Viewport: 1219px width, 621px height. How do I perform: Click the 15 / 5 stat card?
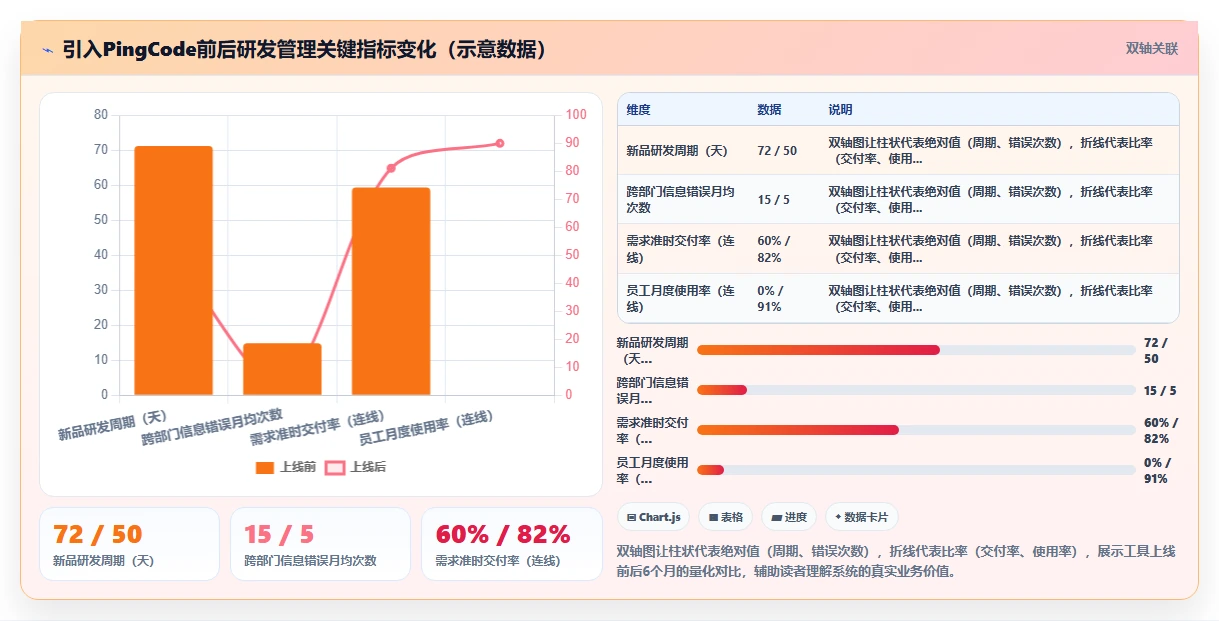[x=320, y=544]
